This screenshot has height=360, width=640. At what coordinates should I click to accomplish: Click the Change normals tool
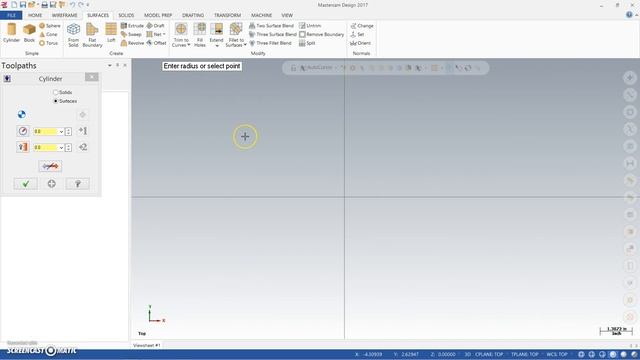click(362, 26)
